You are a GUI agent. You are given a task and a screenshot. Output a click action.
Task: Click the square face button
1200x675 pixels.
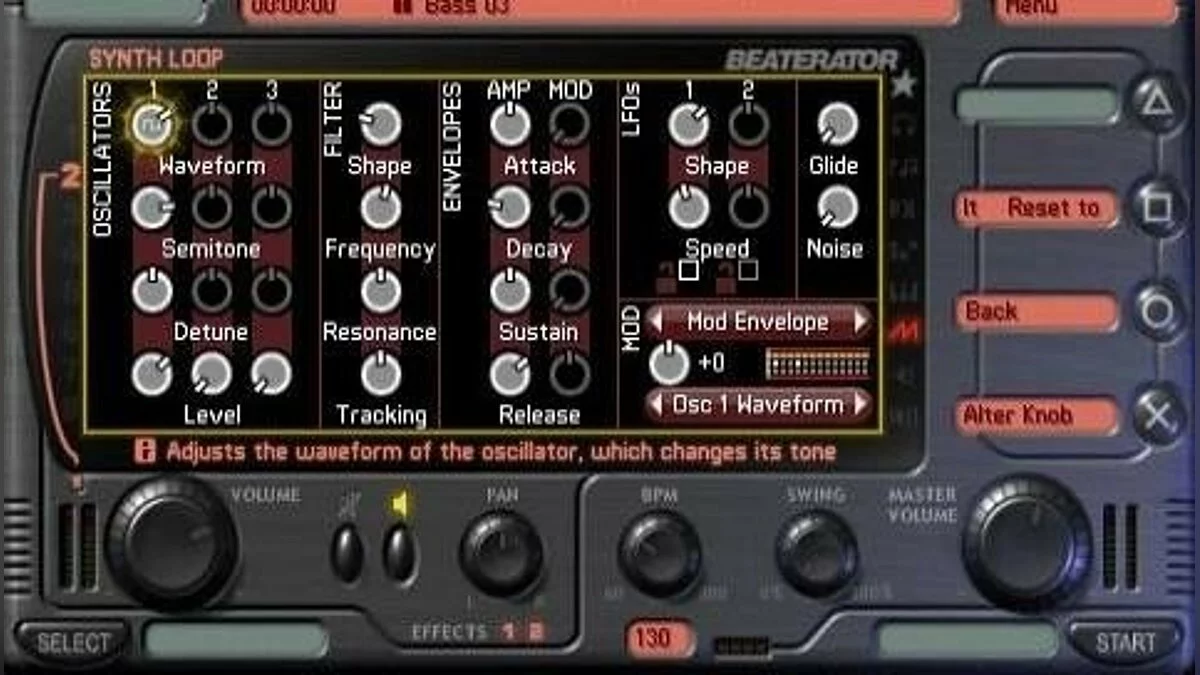(x=1158, y=208)
